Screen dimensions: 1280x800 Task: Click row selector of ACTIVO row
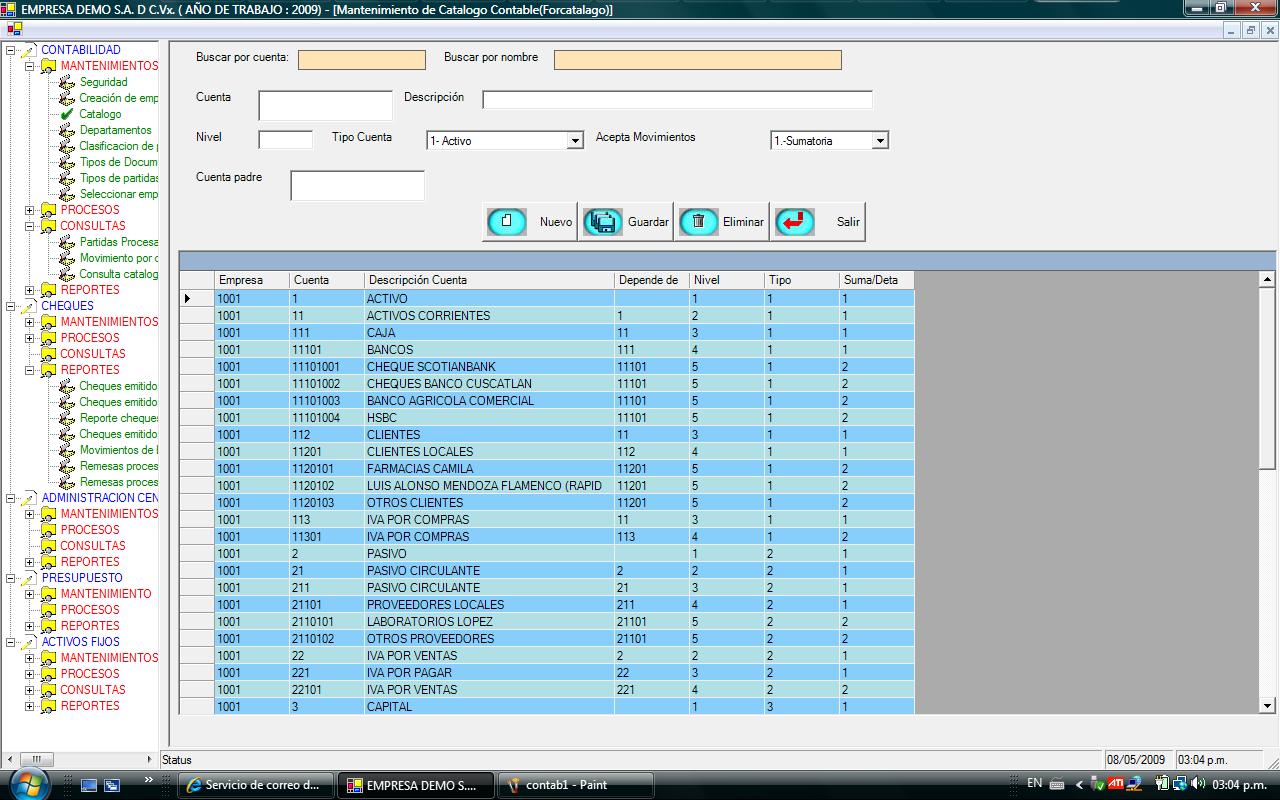click(x=197, y=299)
